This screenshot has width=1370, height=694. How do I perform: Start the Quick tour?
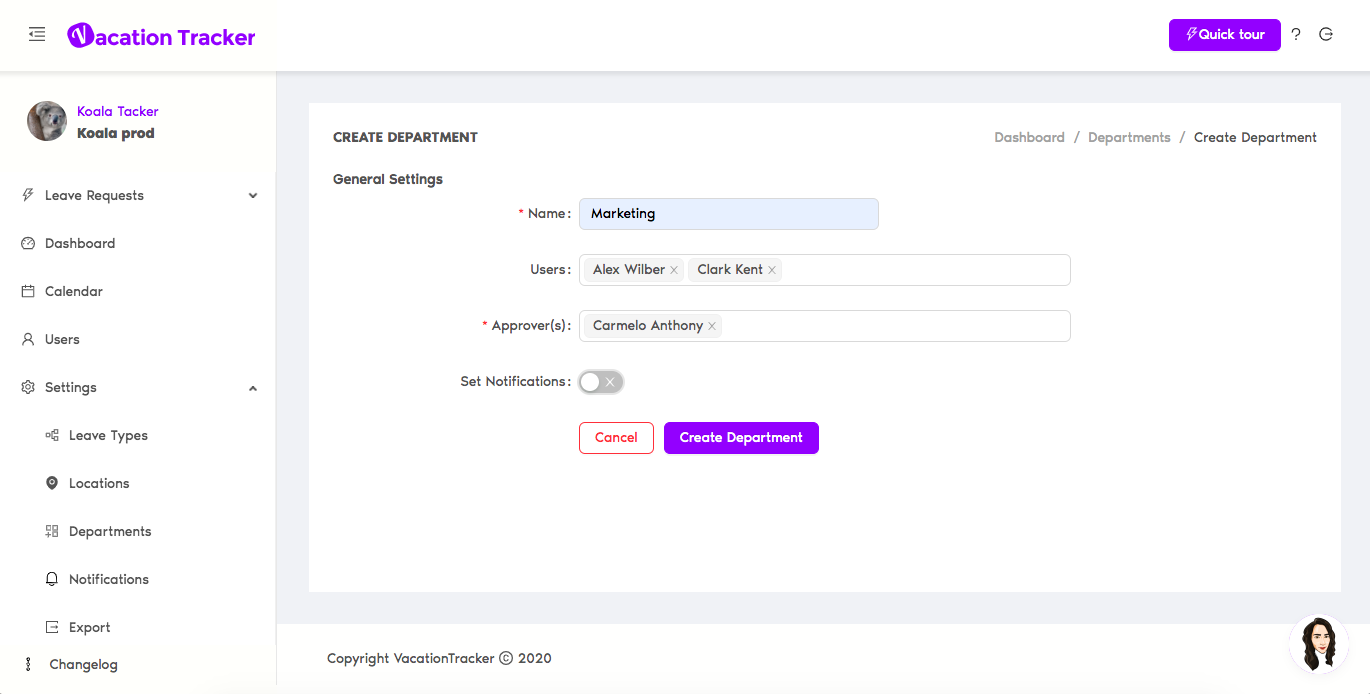(1225, 34)
